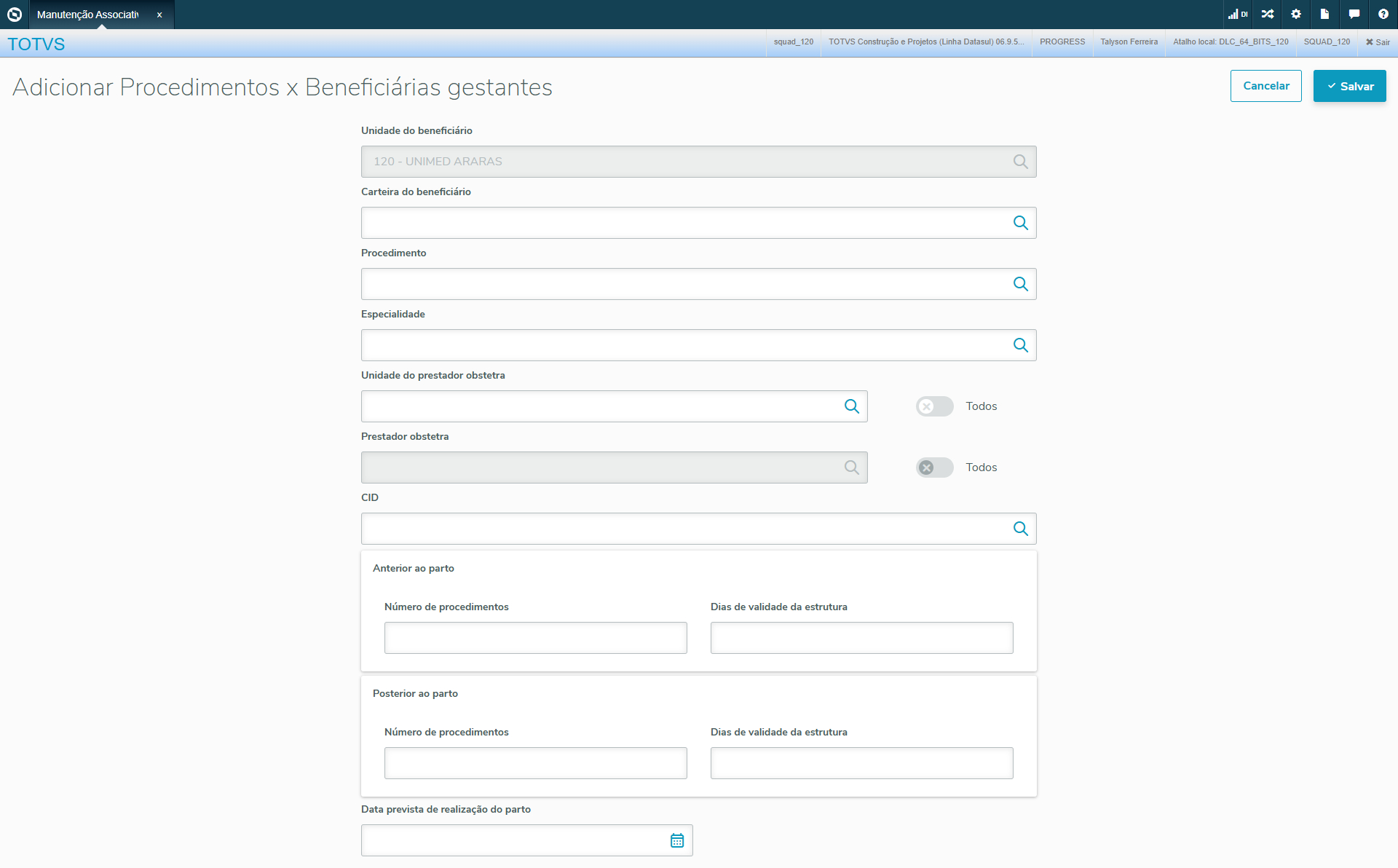Open Procedimento lookup magnifier
The image size is (1398, 868).
[1020, 284]
